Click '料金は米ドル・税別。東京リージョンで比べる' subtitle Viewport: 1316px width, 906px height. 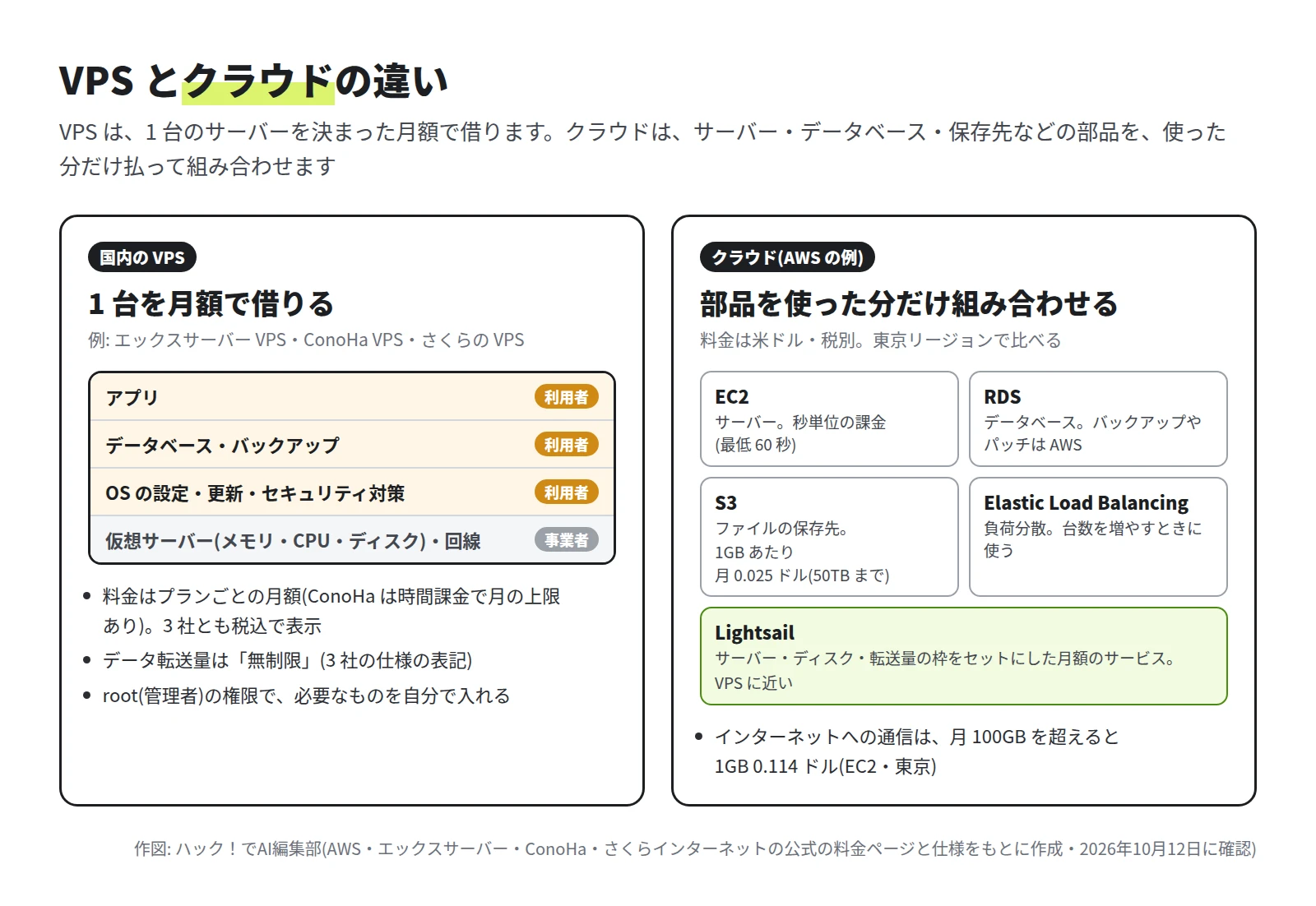point(880,340)
